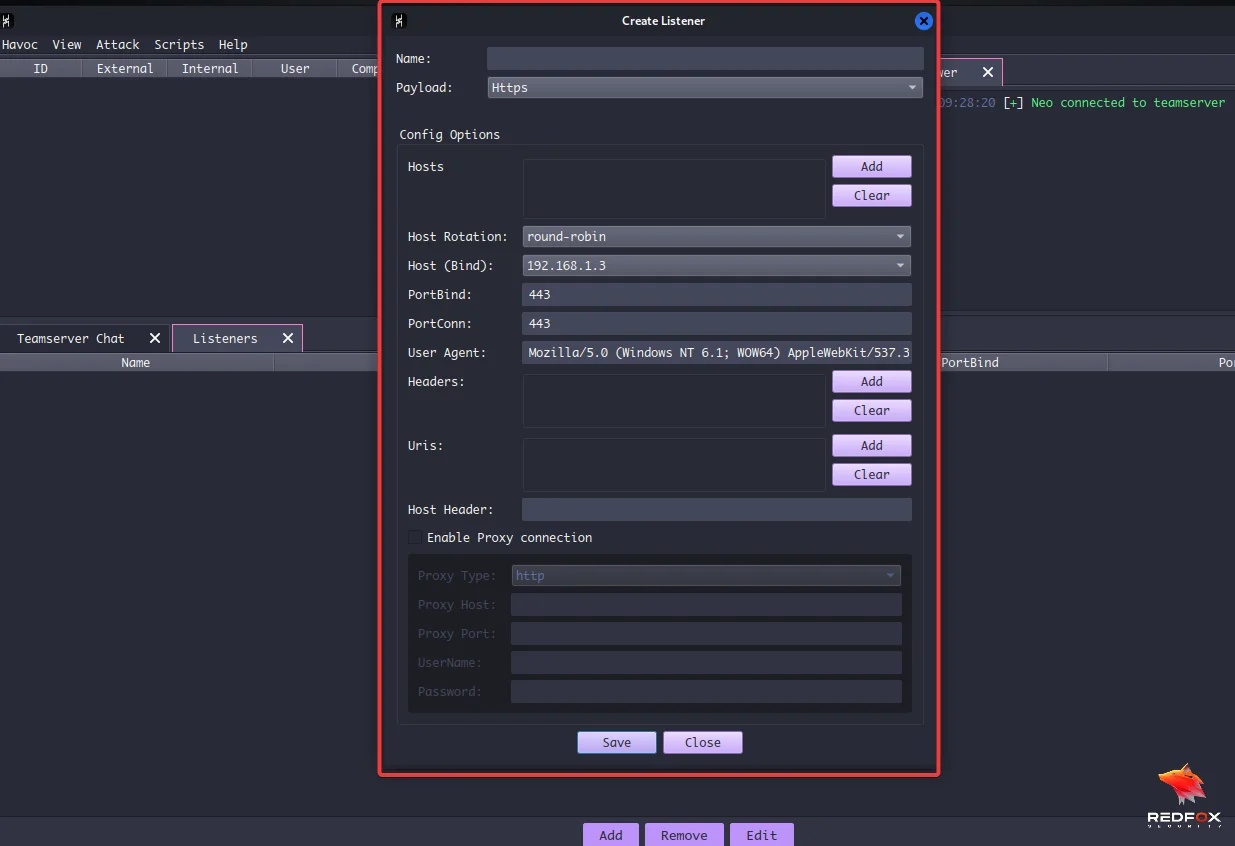The width and height of the screenshot is (1235, 846).
Task: Close the teamserver event log tab
Action: click(987, 71)
